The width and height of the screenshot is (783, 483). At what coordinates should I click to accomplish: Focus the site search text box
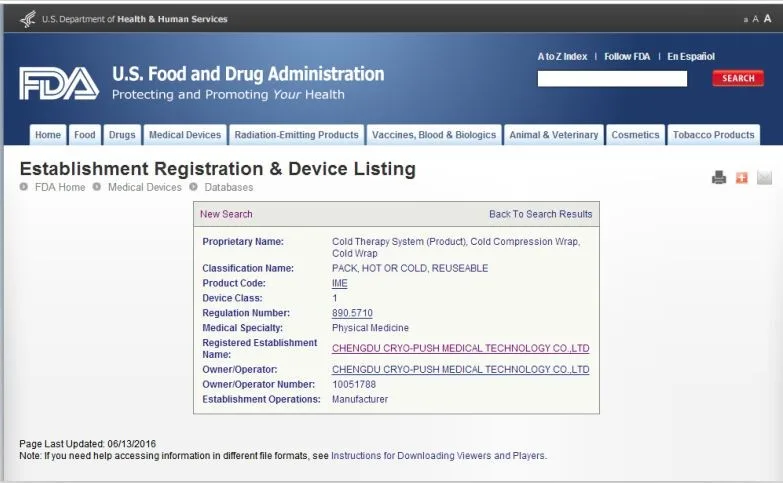(612, 78)
